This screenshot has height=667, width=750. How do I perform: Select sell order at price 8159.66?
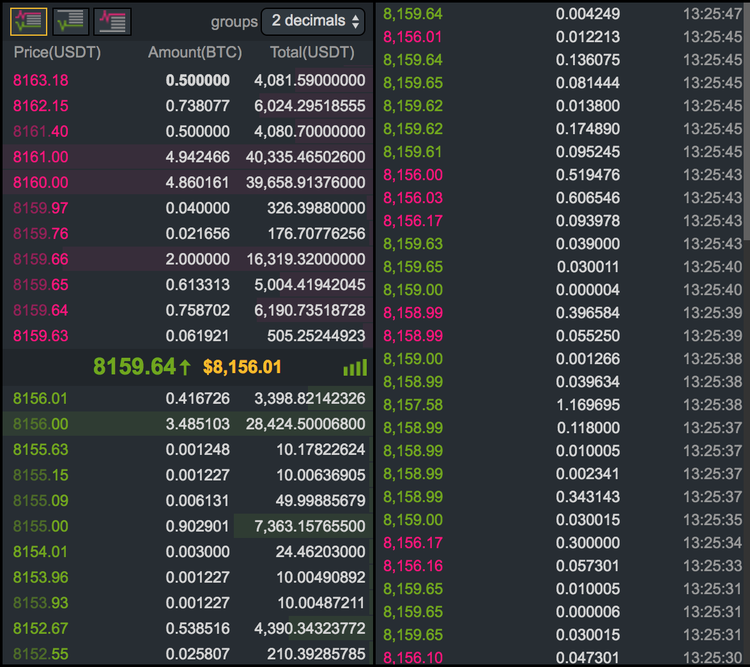[188, 259]
